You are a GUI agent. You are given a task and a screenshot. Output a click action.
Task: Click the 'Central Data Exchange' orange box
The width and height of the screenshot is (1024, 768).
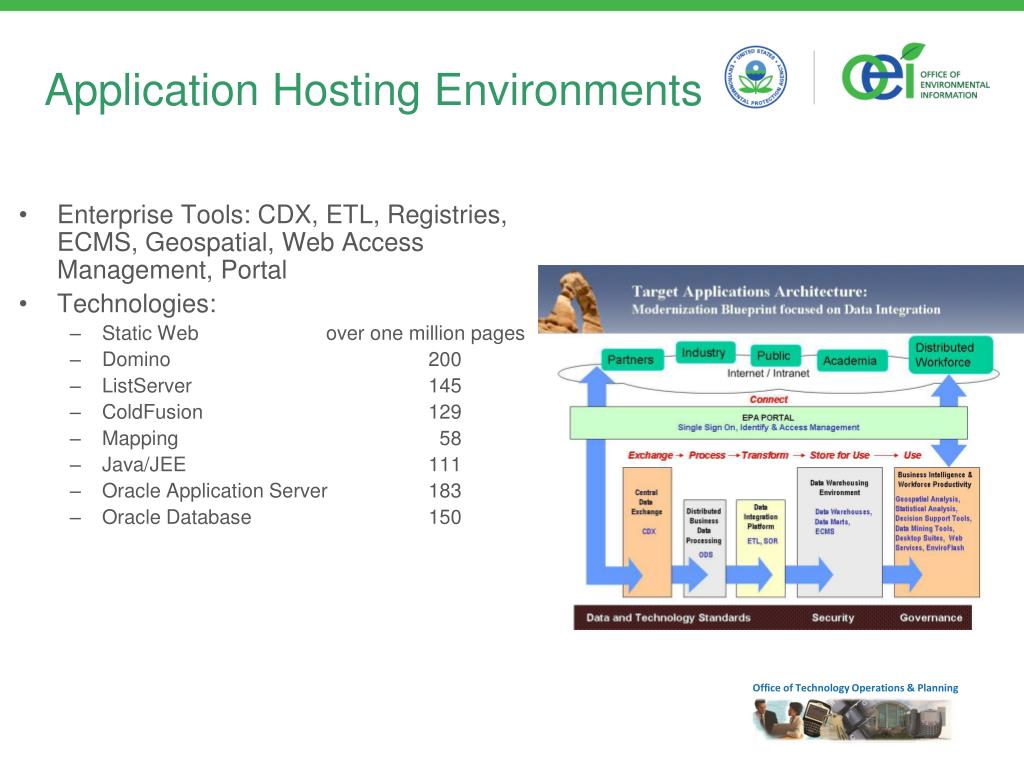pyautogui.click(x=647, y=532)
